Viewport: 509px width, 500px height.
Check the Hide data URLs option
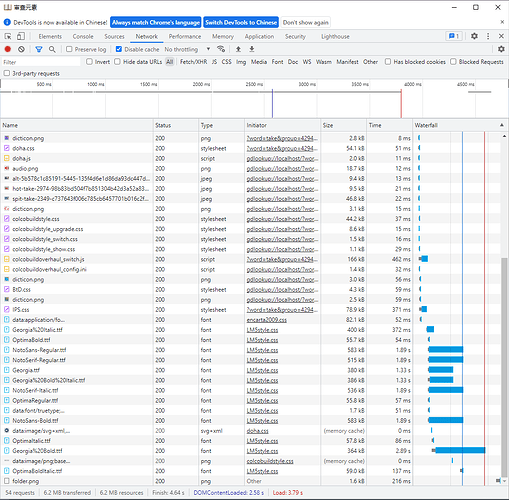click(x=117, y=62)
